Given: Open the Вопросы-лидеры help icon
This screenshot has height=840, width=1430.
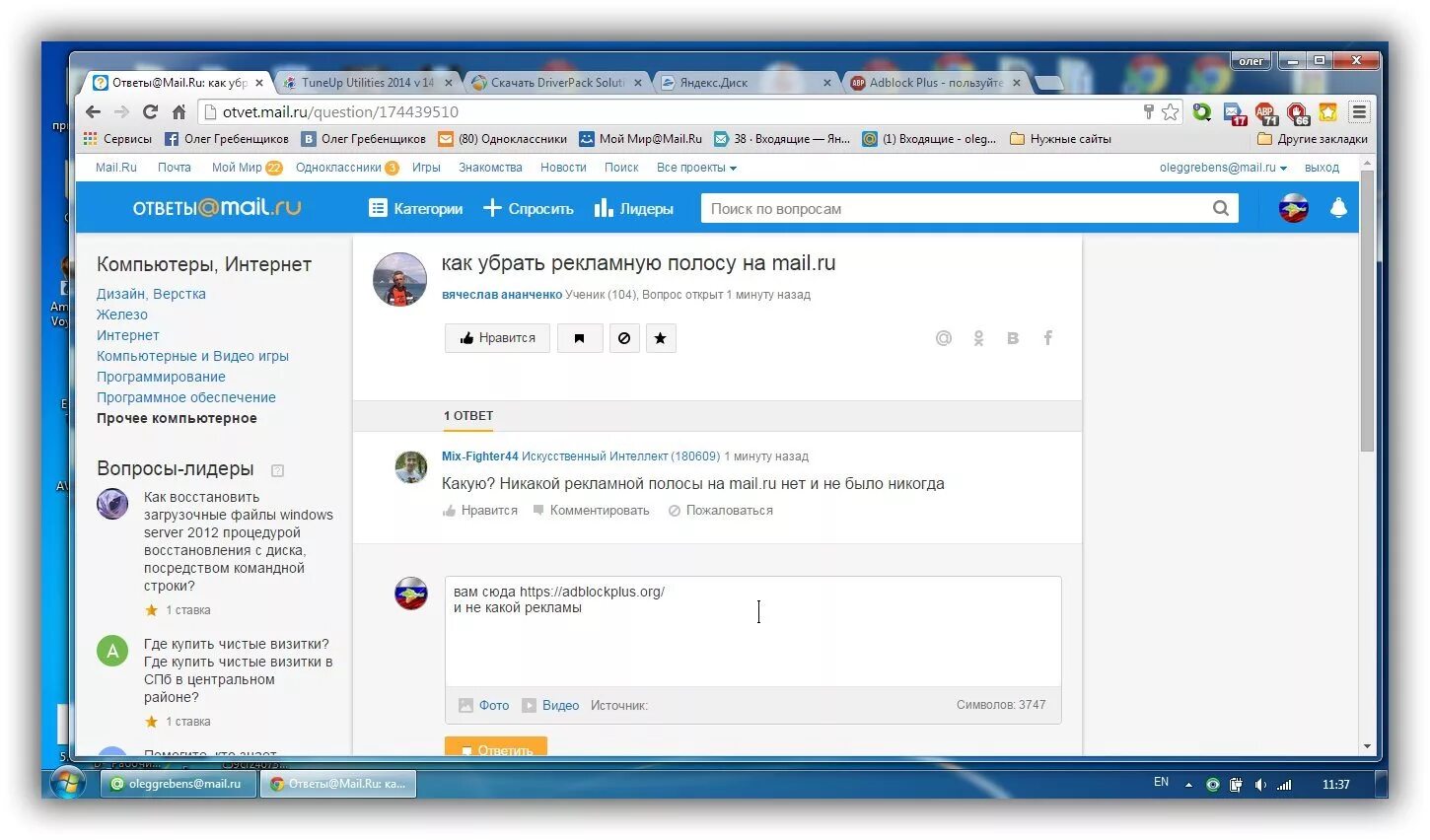Looking at the screenshot, I should [x=277, y=470].
